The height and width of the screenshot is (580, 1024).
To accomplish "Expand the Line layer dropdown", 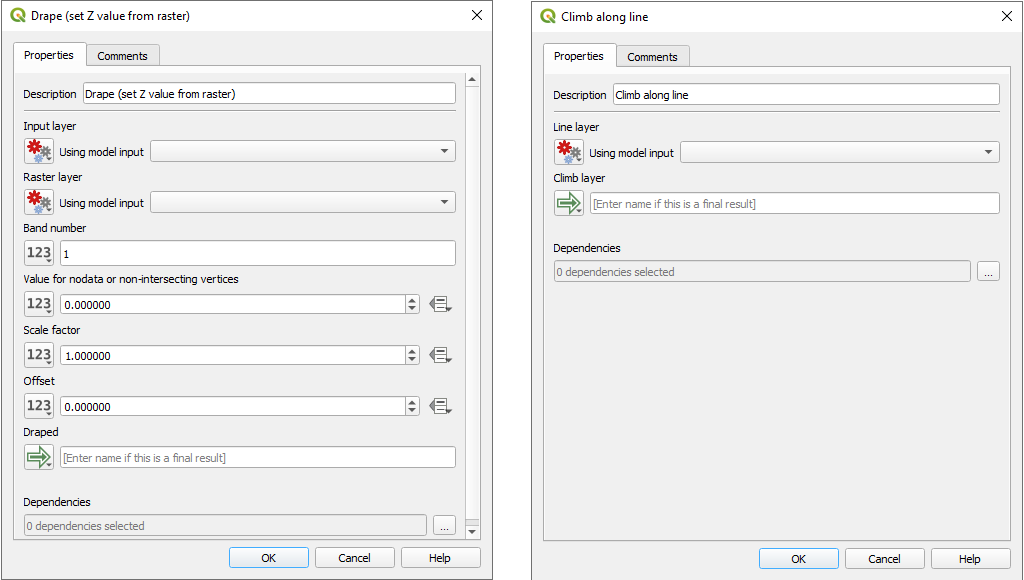I will click(x=987, y=153).
